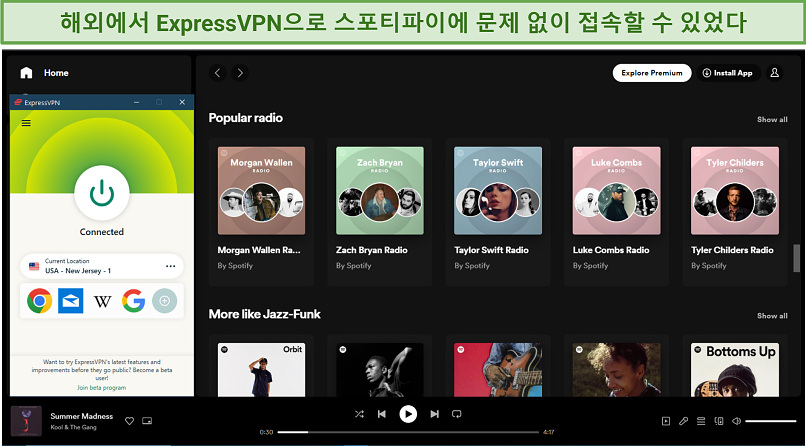This screenshot has height=447, width=806.
Task: Show all Popular radio stations
Action: 772,119
